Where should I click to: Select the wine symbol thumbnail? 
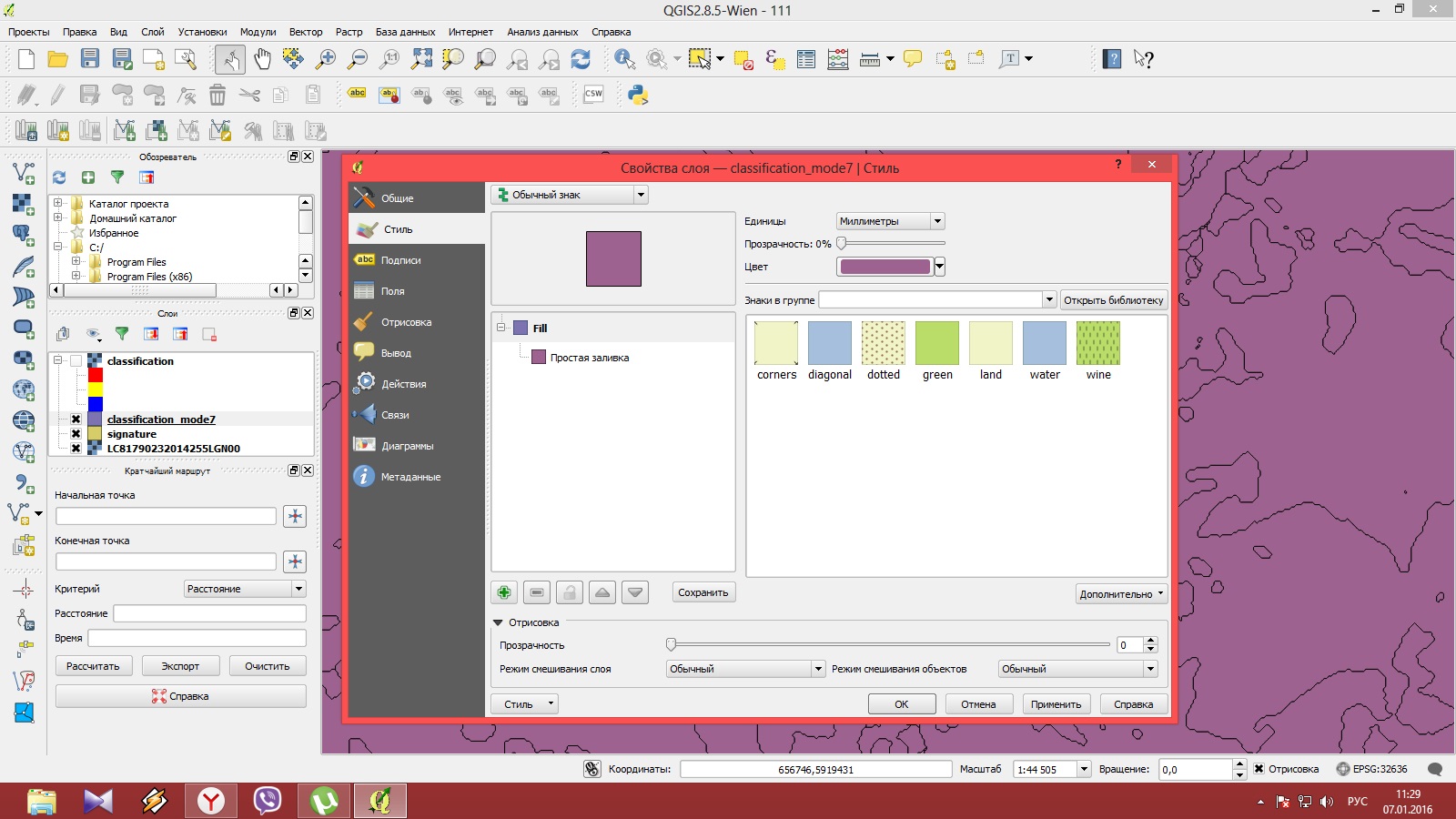(x=1098, y=351)
